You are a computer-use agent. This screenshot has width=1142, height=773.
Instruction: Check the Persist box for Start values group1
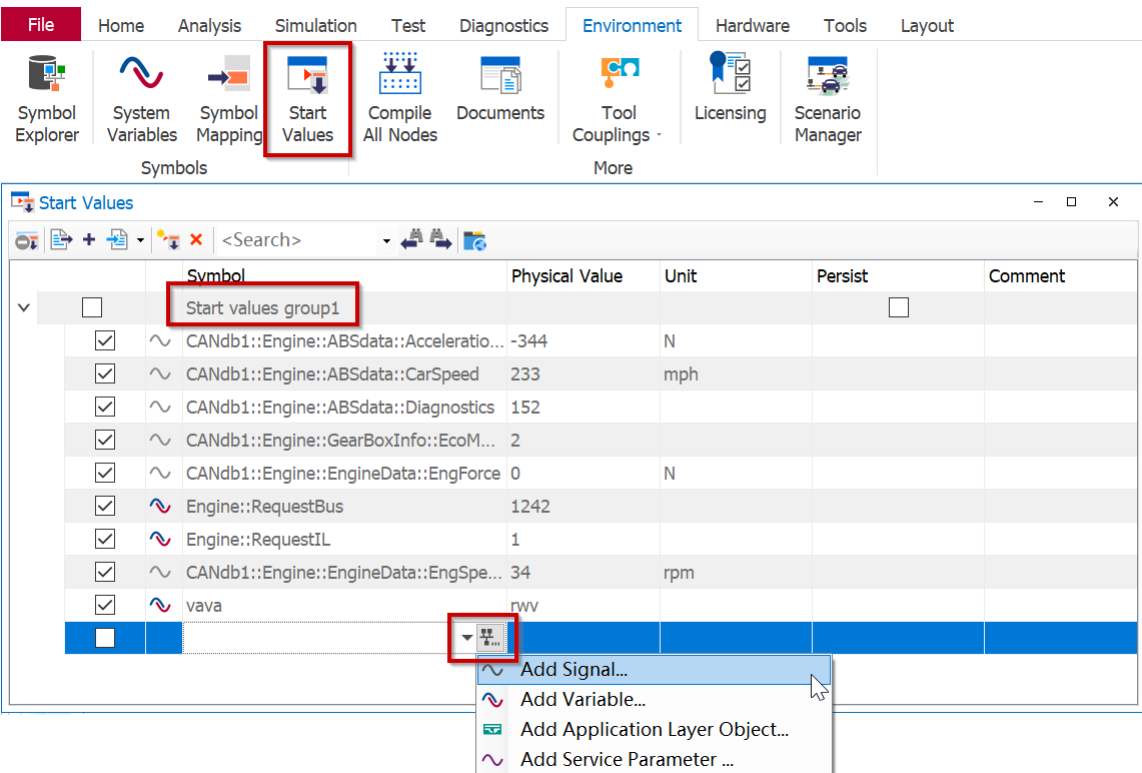(x=898, y=308)
